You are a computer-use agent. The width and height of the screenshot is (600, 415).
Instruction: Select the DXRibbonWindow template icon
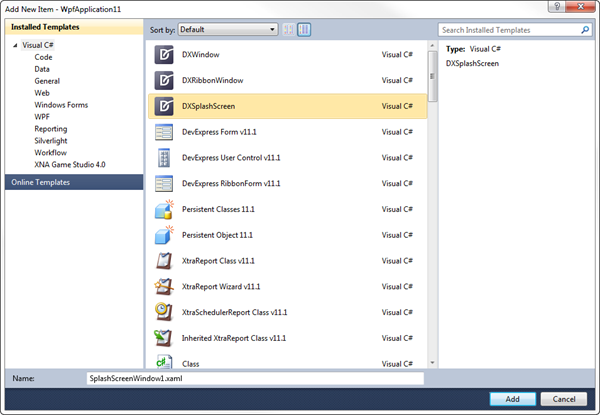coord(164,80)
